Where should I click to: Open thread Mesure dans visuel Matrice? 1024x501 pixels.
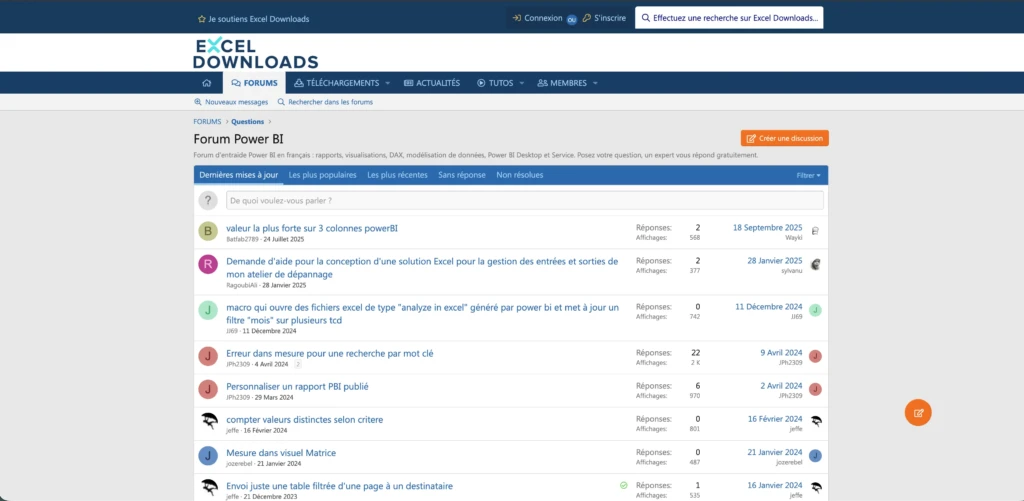281,453
